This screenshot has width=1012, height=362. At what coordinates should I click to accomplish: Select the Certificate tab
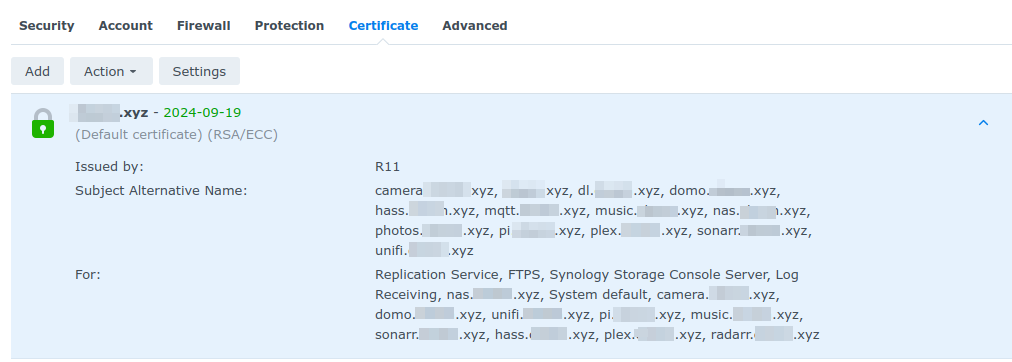[x=383, y=26]
